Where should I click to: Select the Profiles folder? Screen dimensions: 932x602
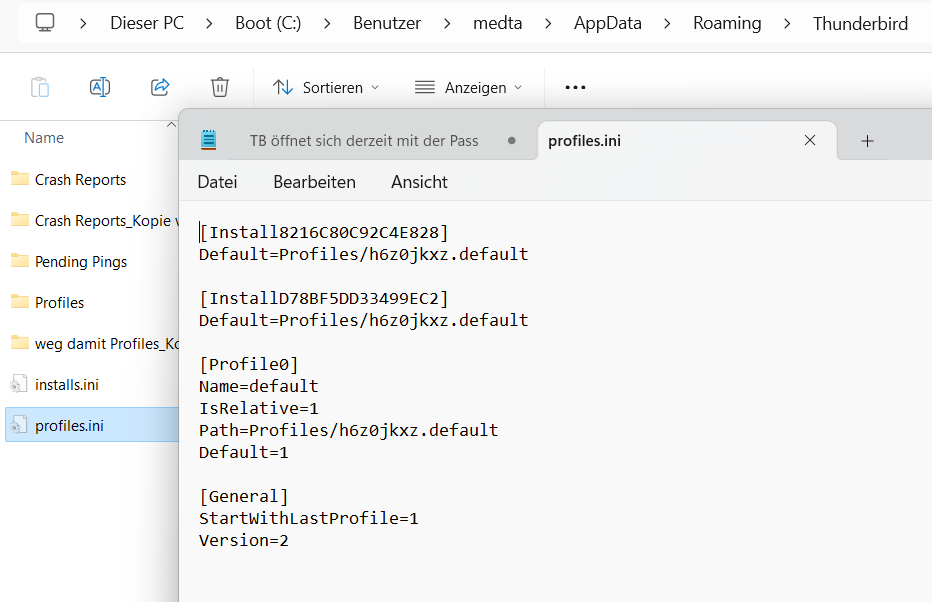pyautogui.click(x=59, y=302)
